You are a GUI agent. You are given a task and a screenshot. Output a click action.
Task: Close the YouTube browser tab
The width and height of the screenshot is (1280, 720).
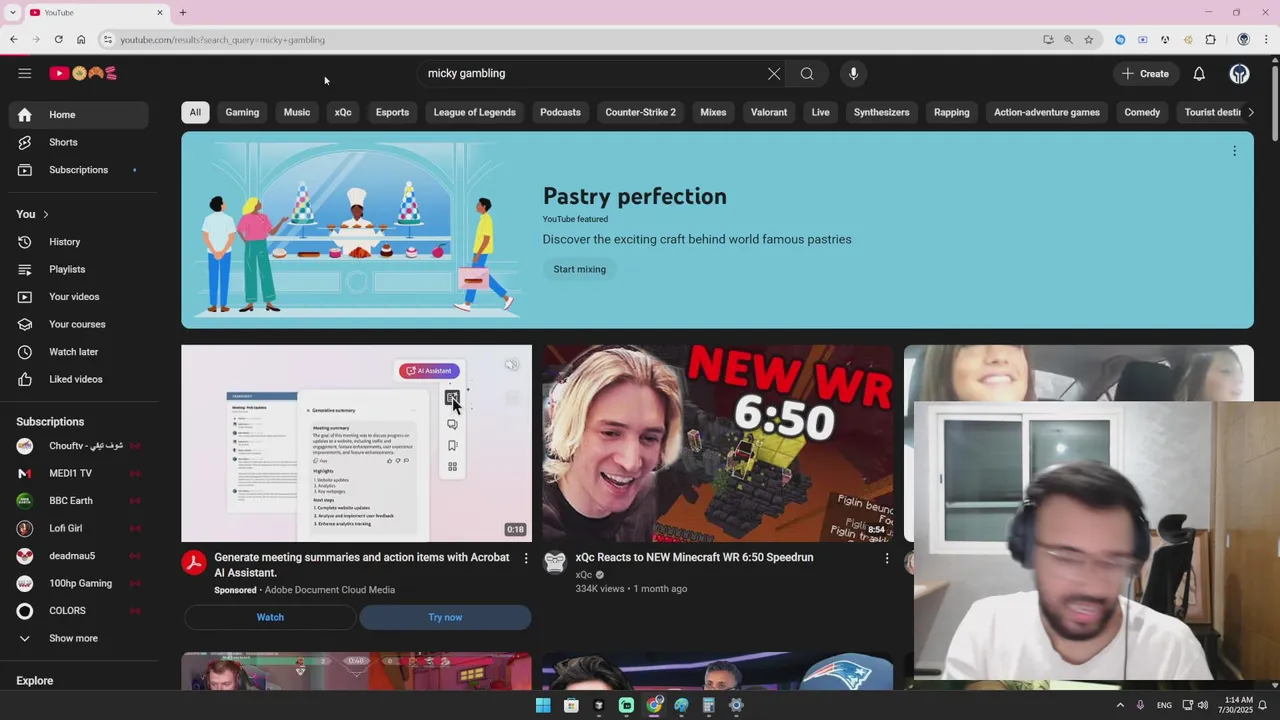pos(159,12)
